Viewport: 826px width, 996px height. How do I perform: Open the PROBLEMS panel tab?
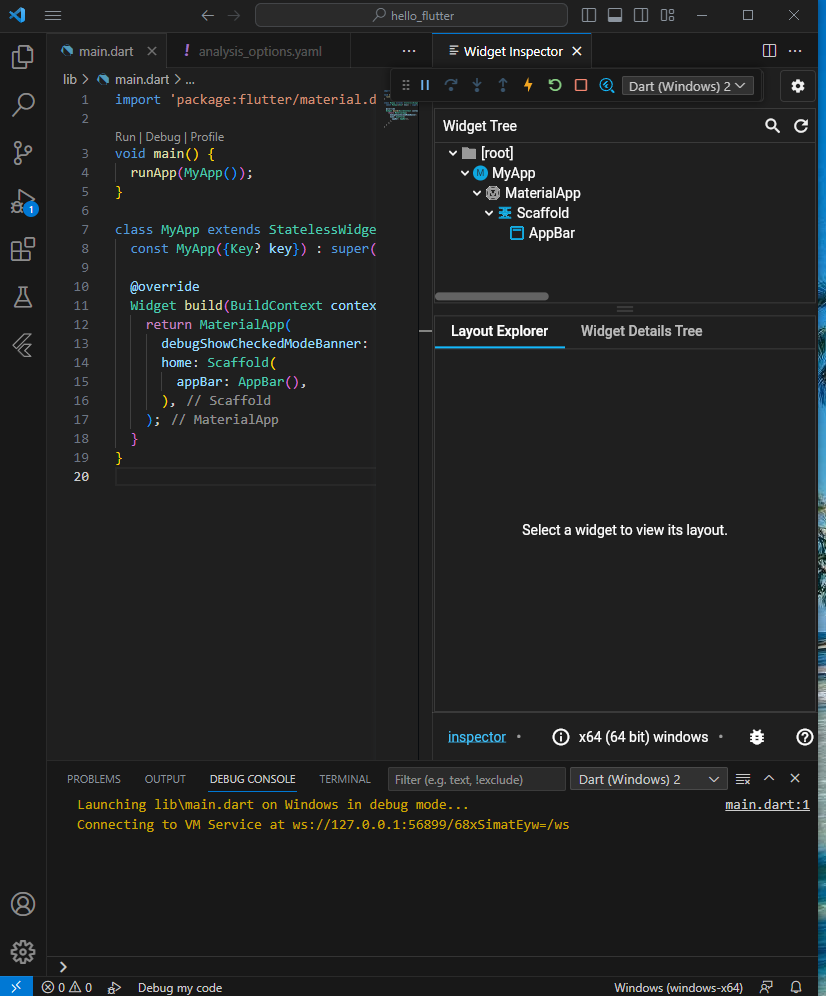point(94,779)
